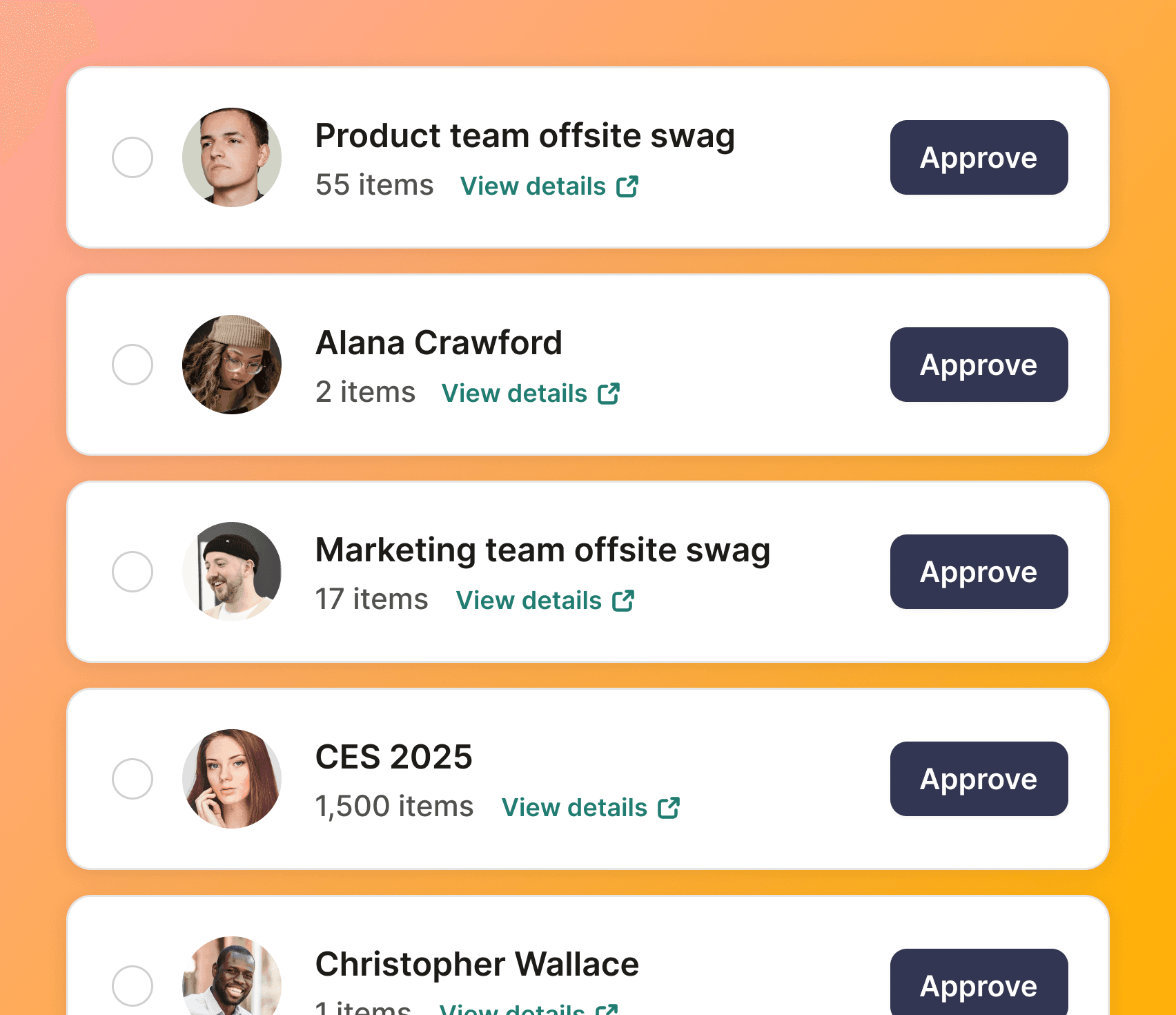Approve the Product team offsite swag request

(x=979, y=157)
